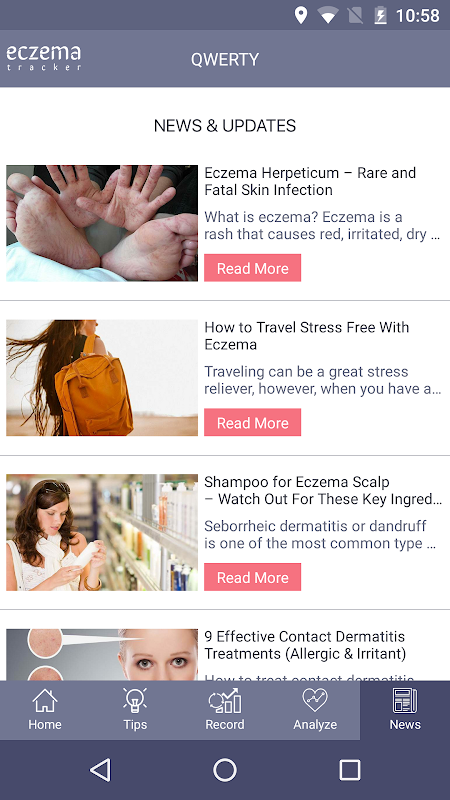Tap the recent apps square
Screen dimensions: 450x800
tap(350, 770)
